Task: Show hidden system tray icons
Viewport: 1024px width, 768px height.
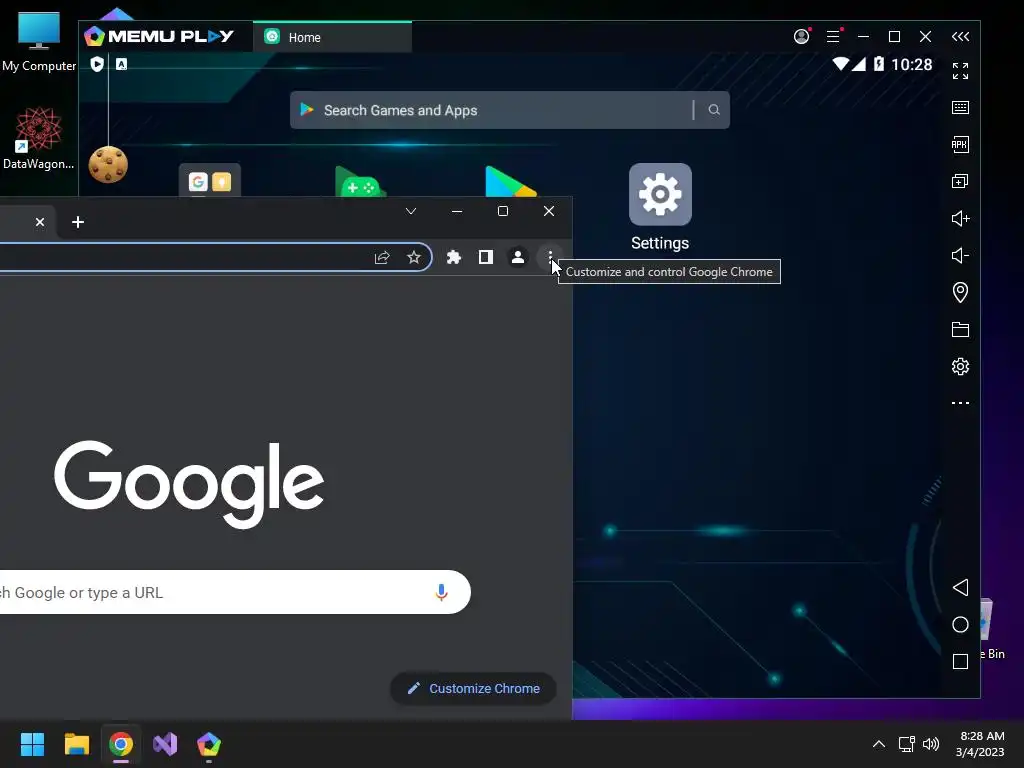Action: [879, 744]
